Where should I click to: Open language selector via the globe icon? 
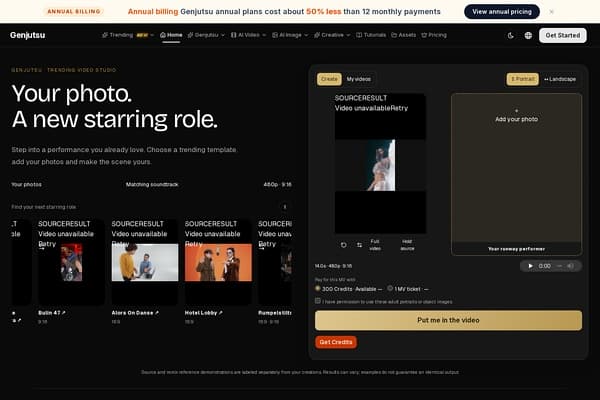528,35
